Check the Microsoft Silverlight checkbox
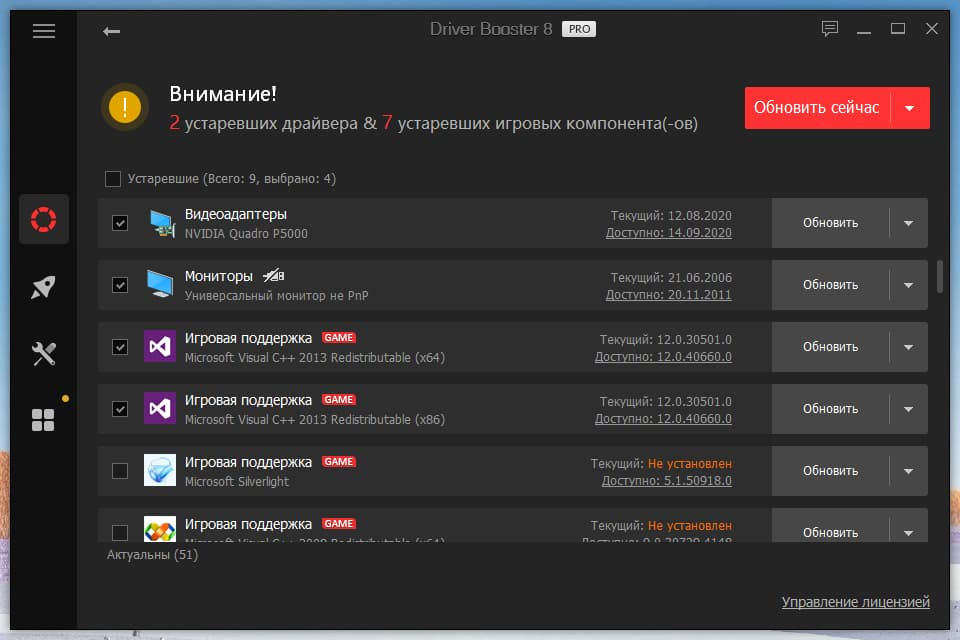 tap(120, 471)
